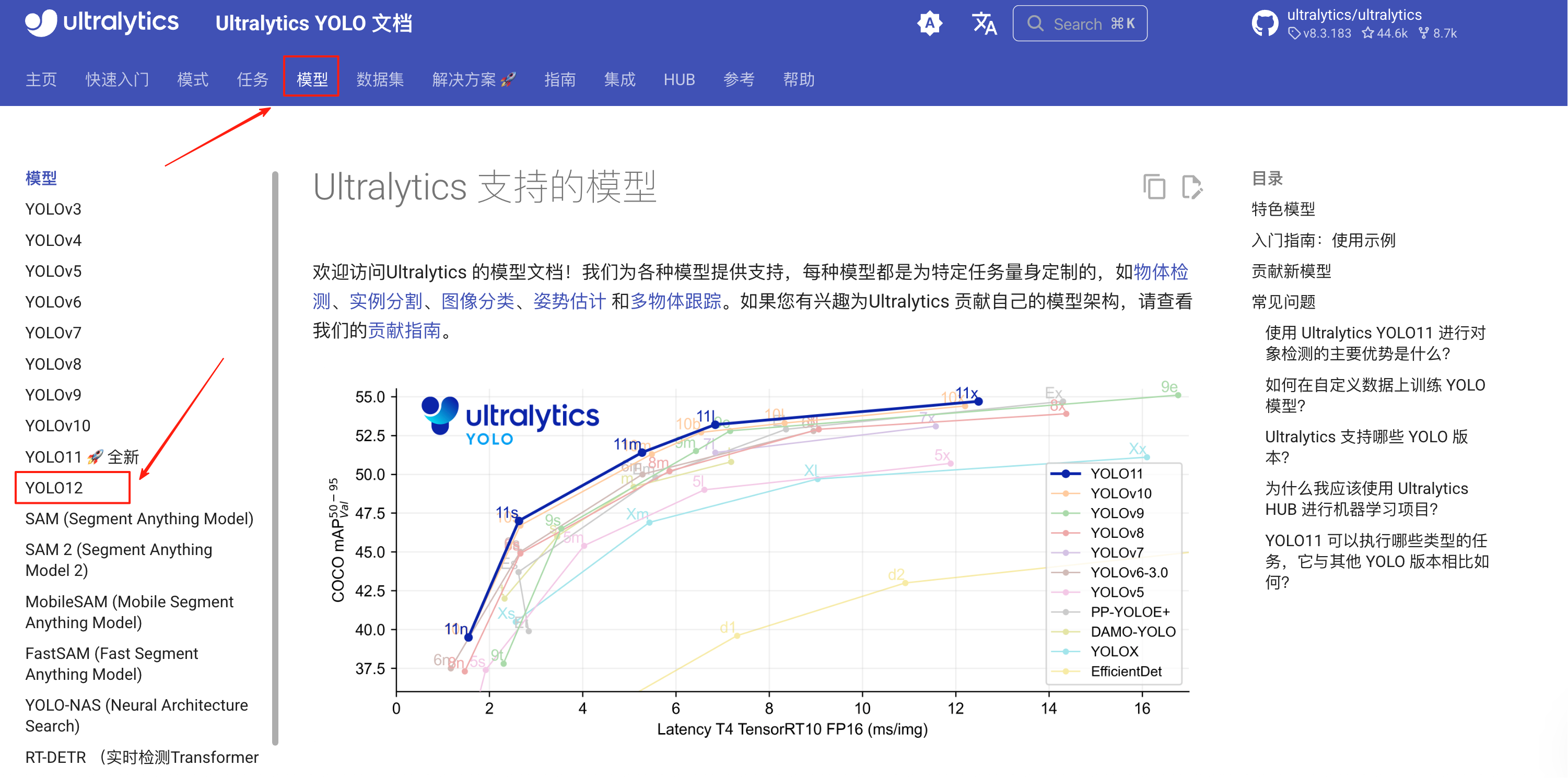Open the 数据集 navigation tab

380,79
